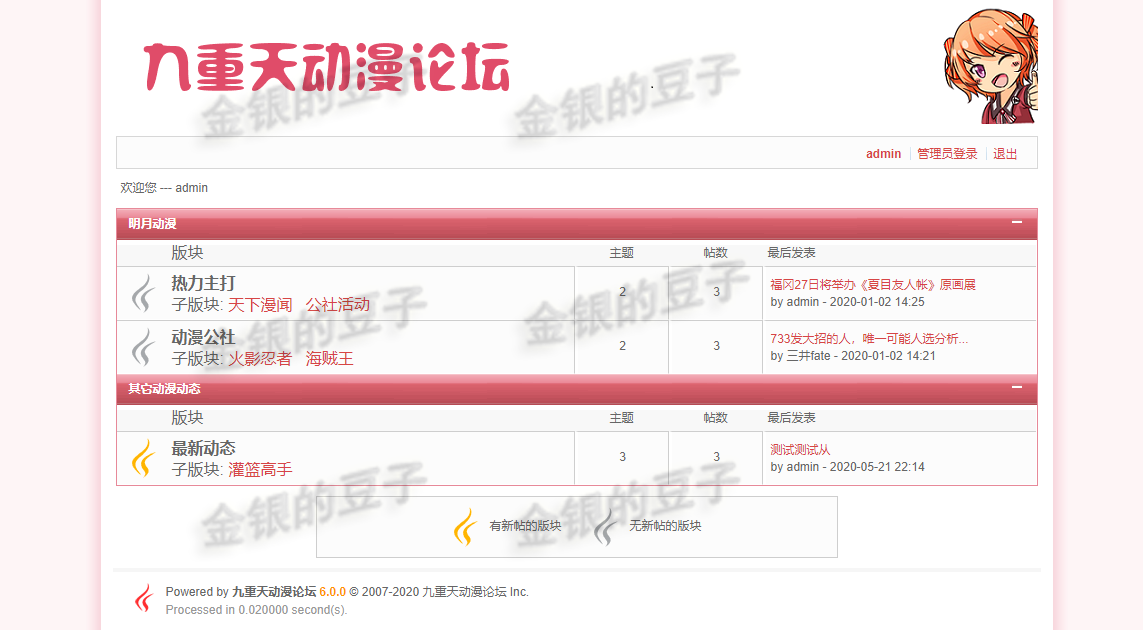Collapse the 明月动漫 category section
The height and width of the screenshot is (630, 1143).
pyautogui.click(x=1018, y=224)
